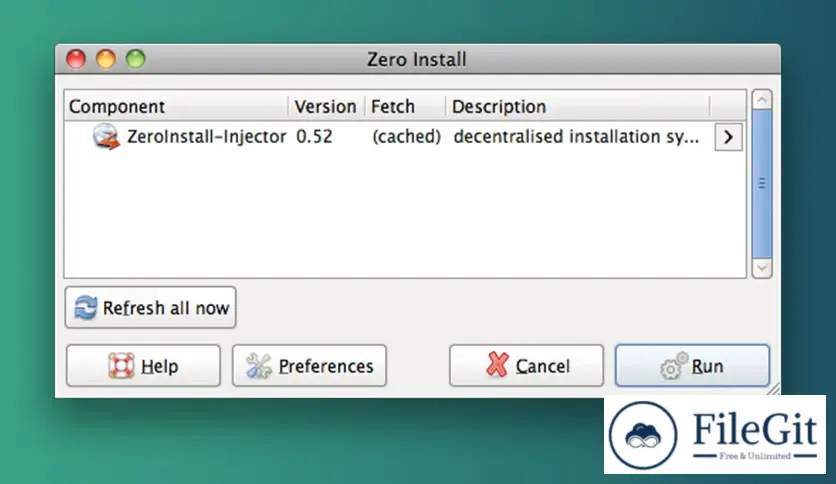Click the wrench Preferences icon
The width and height of the screenshot is (836, 484).
click(259, 366)
